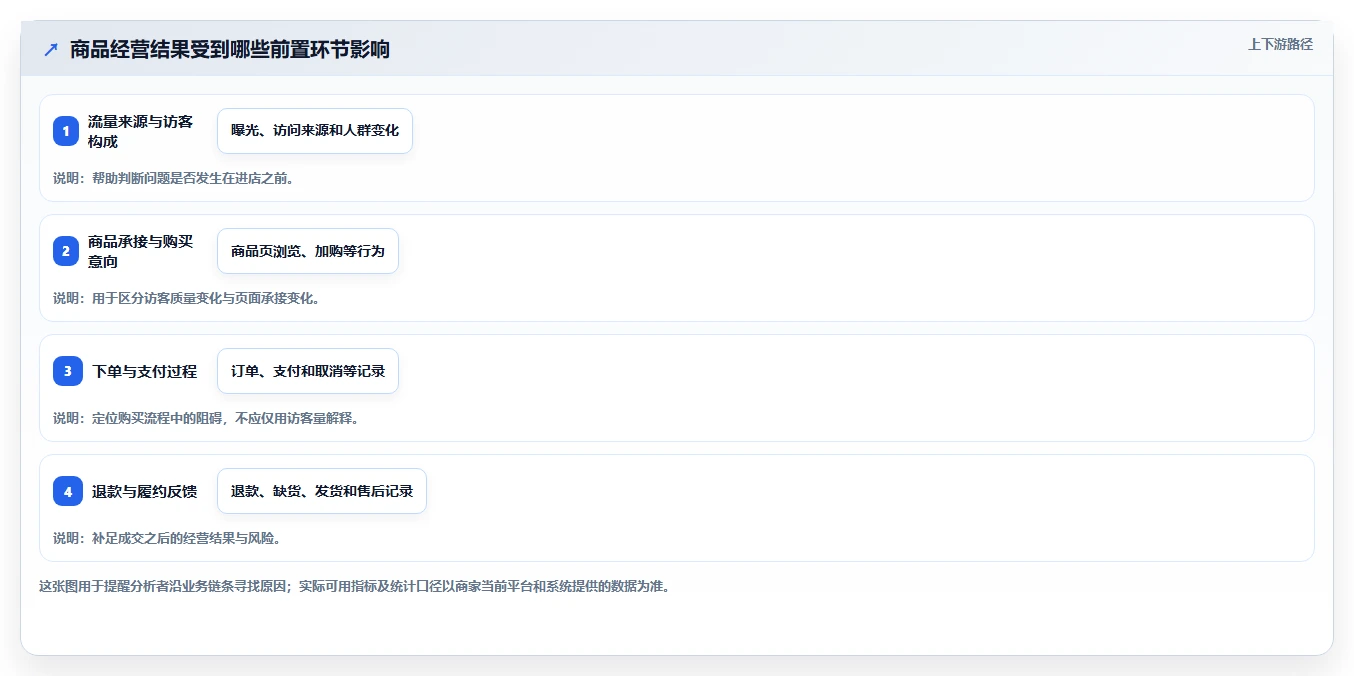The width and height of the screenshot is (1354, 676).
Task: Click the 商品页浏览、加购等行为 chip
Action: pyautogui.click(x=308, y=251)
